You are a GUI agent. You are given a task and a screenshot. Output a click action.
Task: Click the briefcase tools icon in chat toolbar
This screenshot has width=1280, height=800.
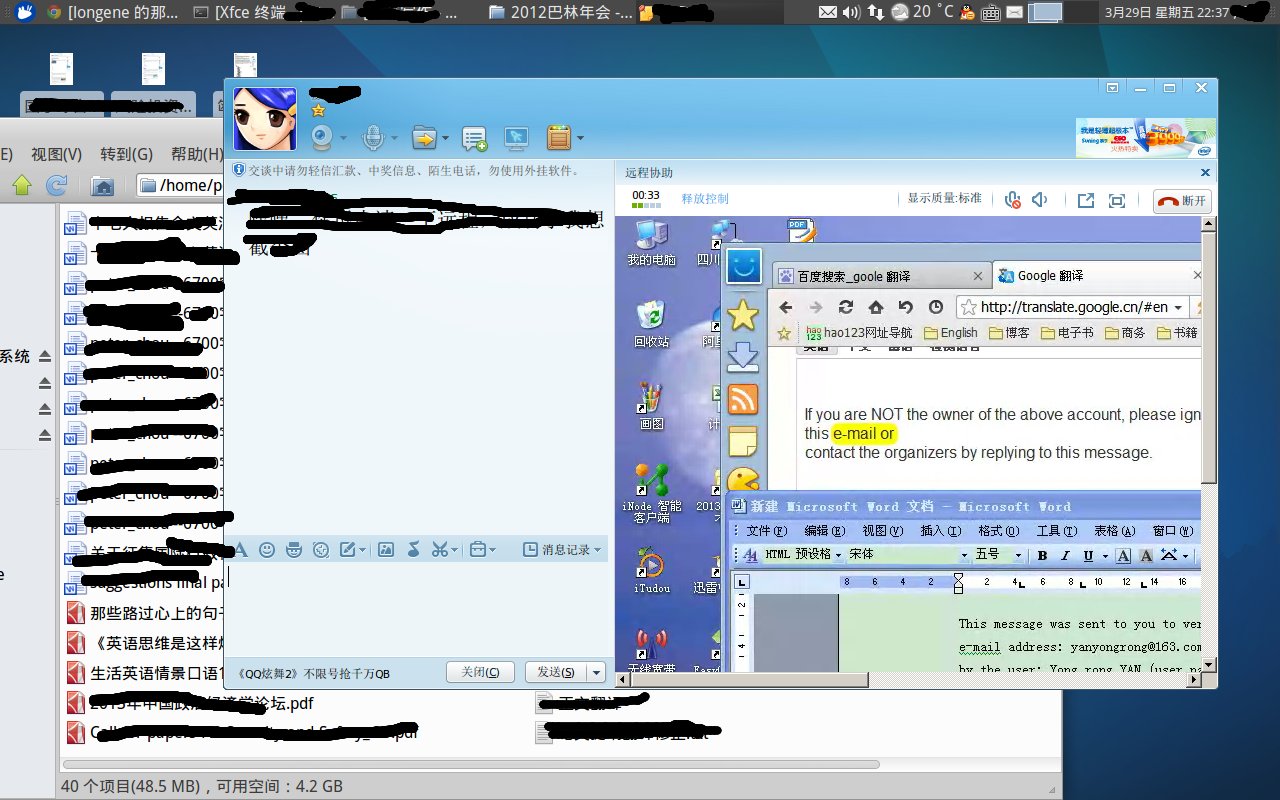pyautogui.click(x=478, y=549)
